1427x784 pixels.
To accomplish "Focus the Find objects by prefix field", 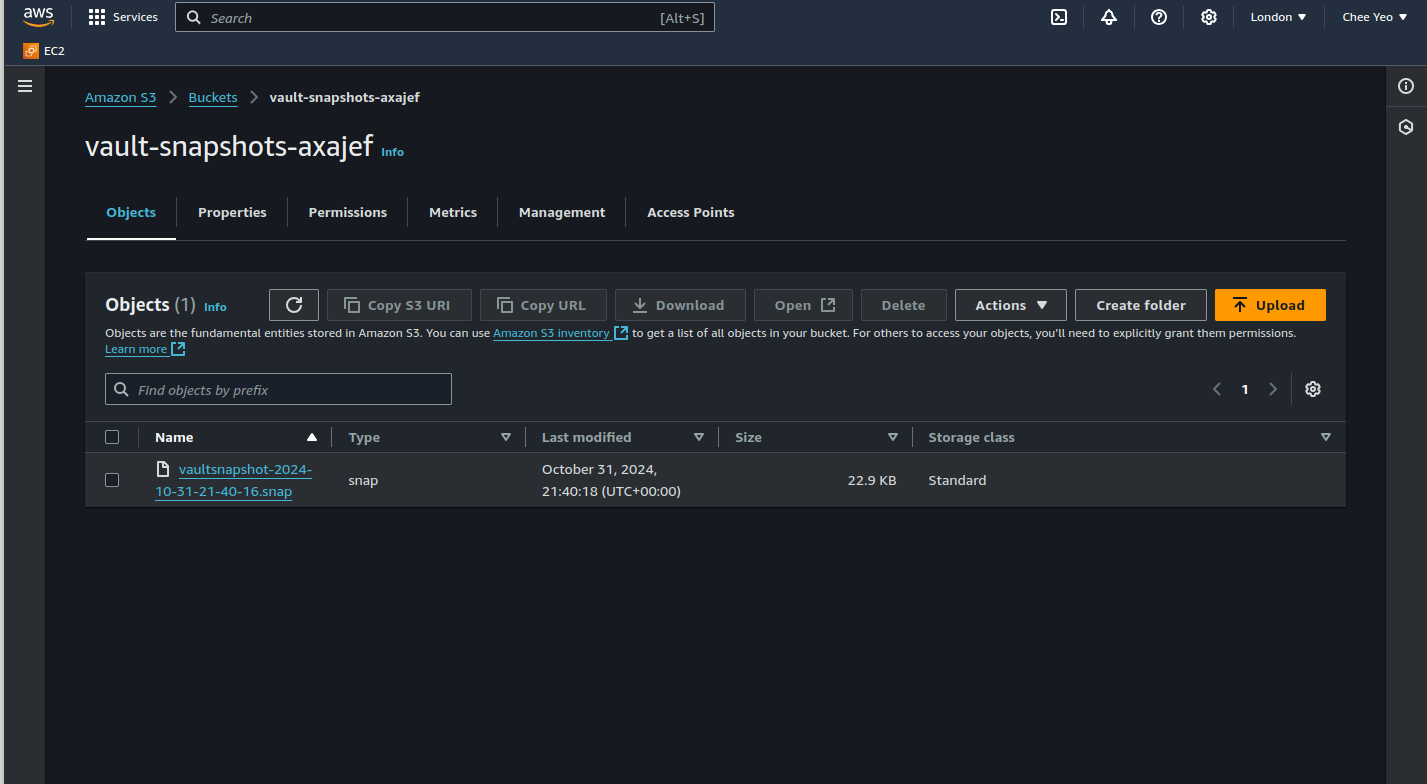I will 278,389.
